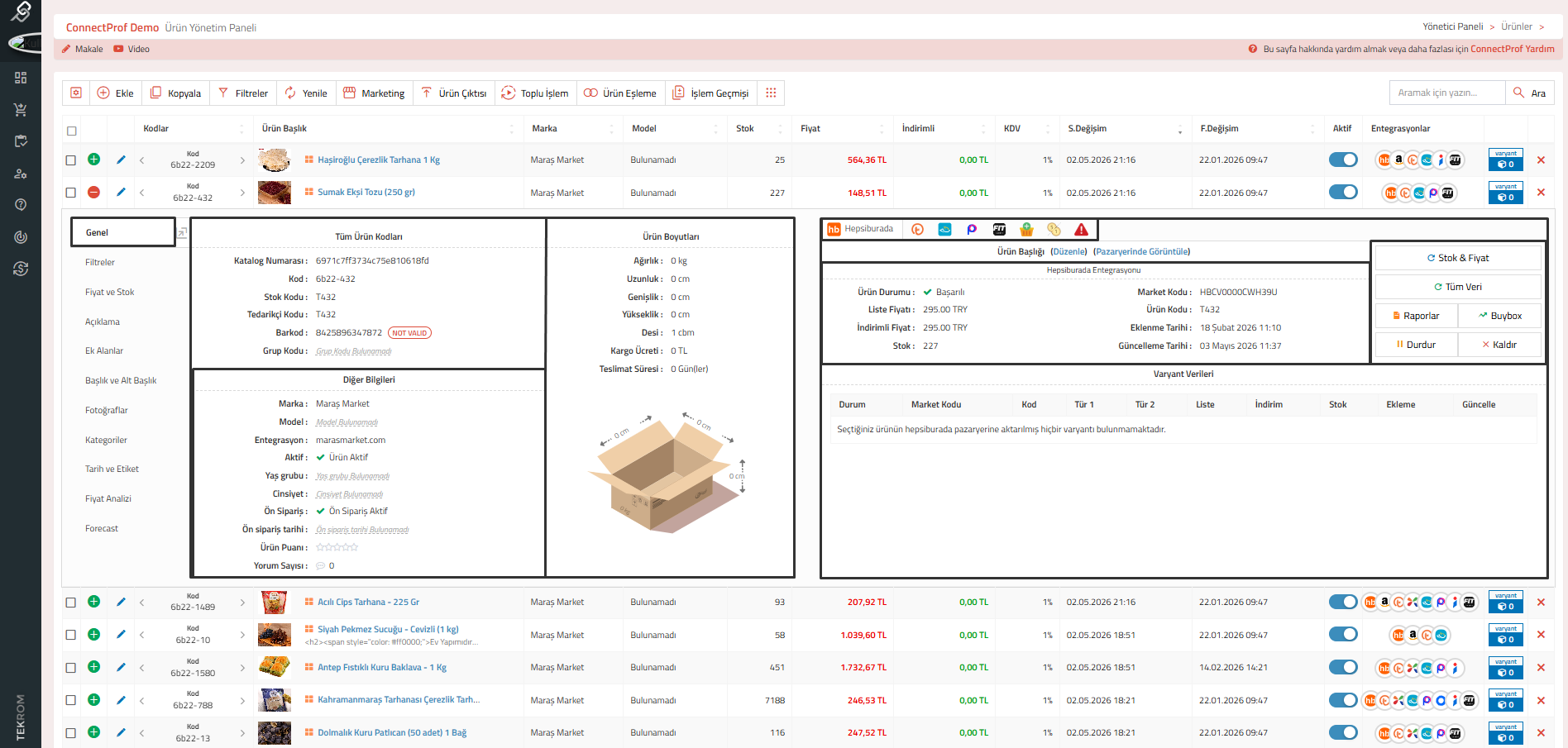This screenshot has width=1568, height=748.
Task: Click the search magnifier Ara button
Action: 1529,93
